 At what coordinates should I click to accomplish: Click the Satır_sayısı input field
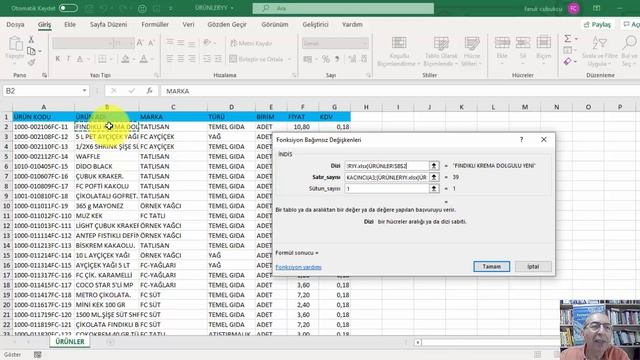pyautogui.click(x=387, y=177)
